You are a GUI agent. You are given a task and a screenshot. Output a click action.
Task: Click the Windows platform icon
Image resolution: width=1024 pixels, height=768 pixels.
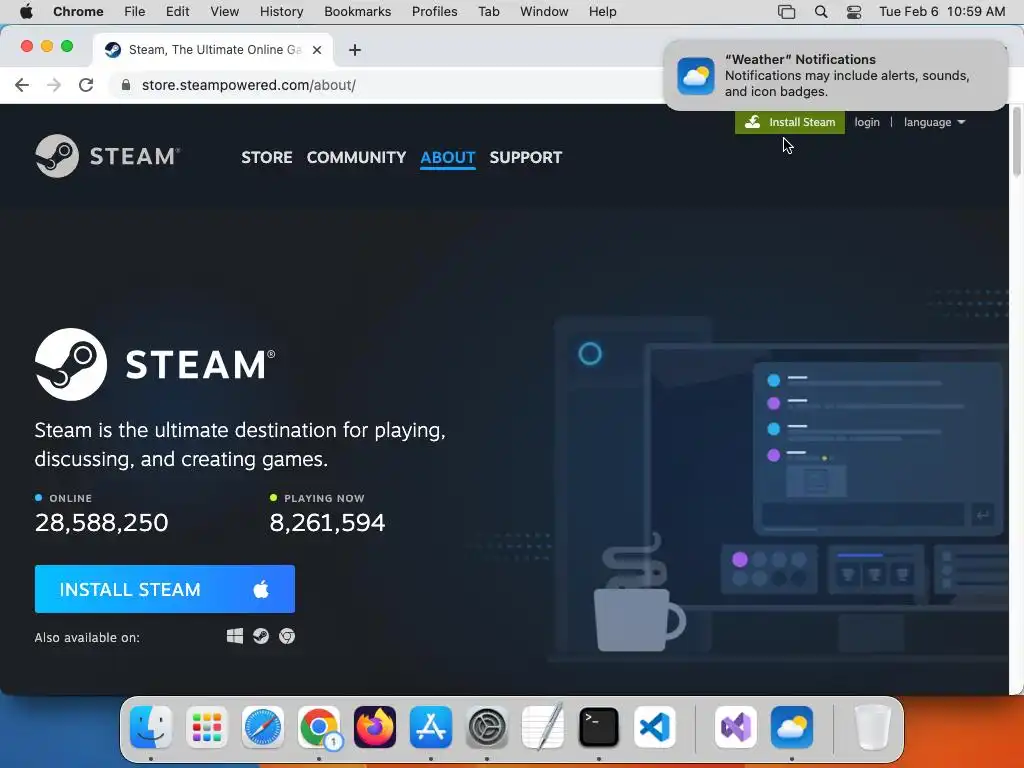235,636
